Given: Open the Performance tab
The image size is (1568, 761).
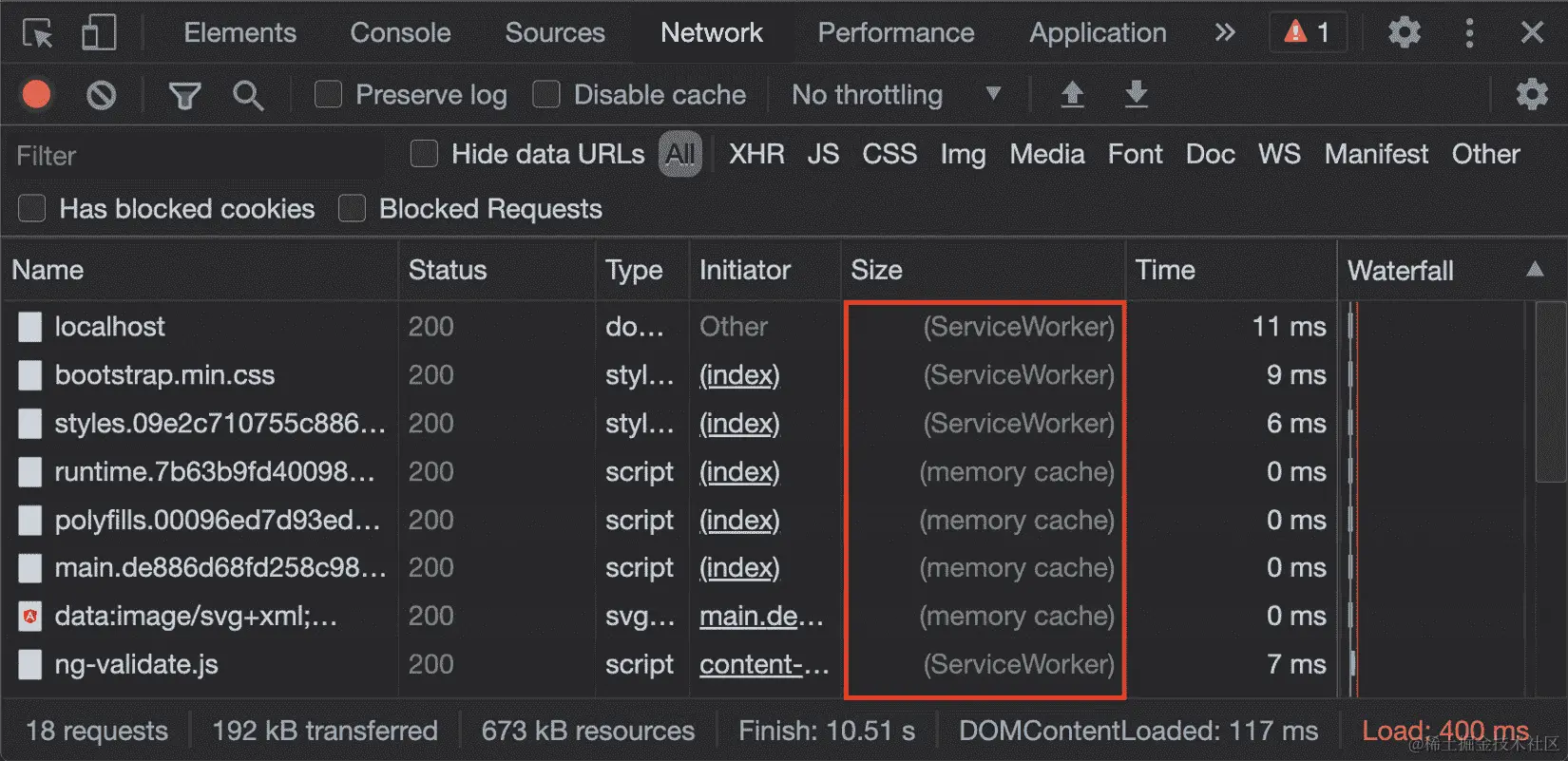Looking at the screenshot, I should click(x=896, y=32).
